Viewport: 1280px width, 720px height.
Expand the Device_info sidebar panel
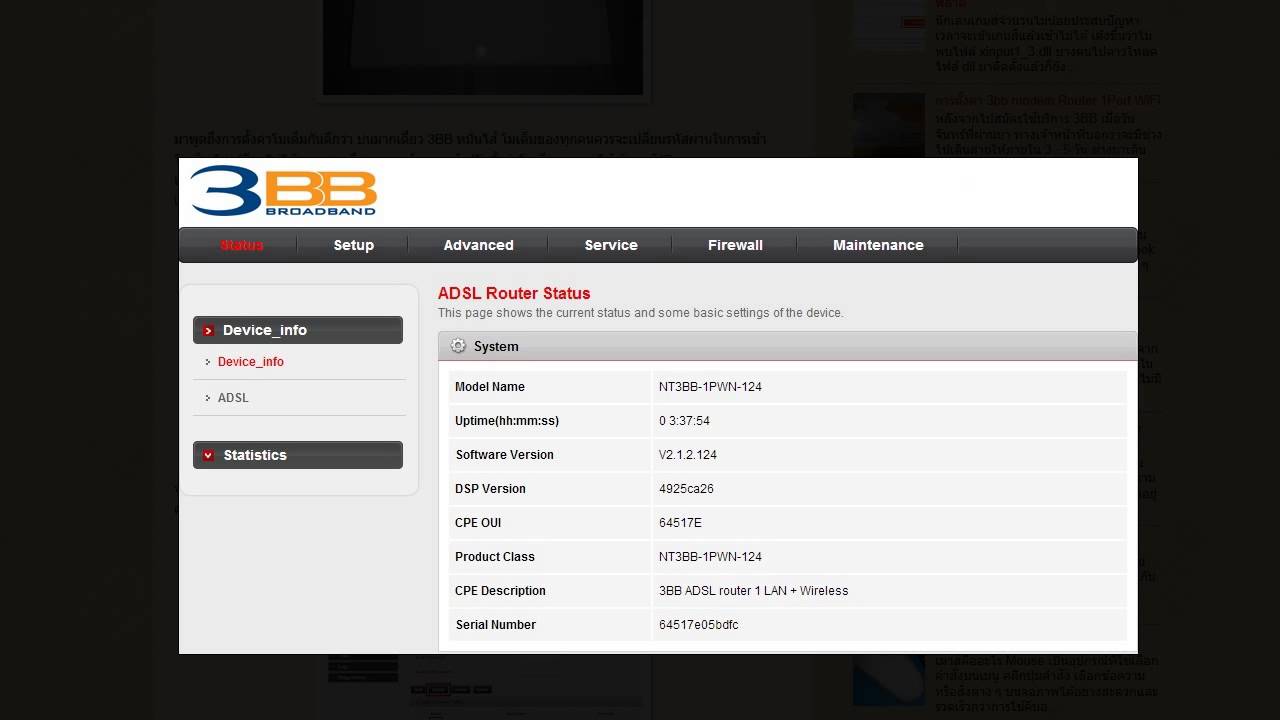coord(297,330)
